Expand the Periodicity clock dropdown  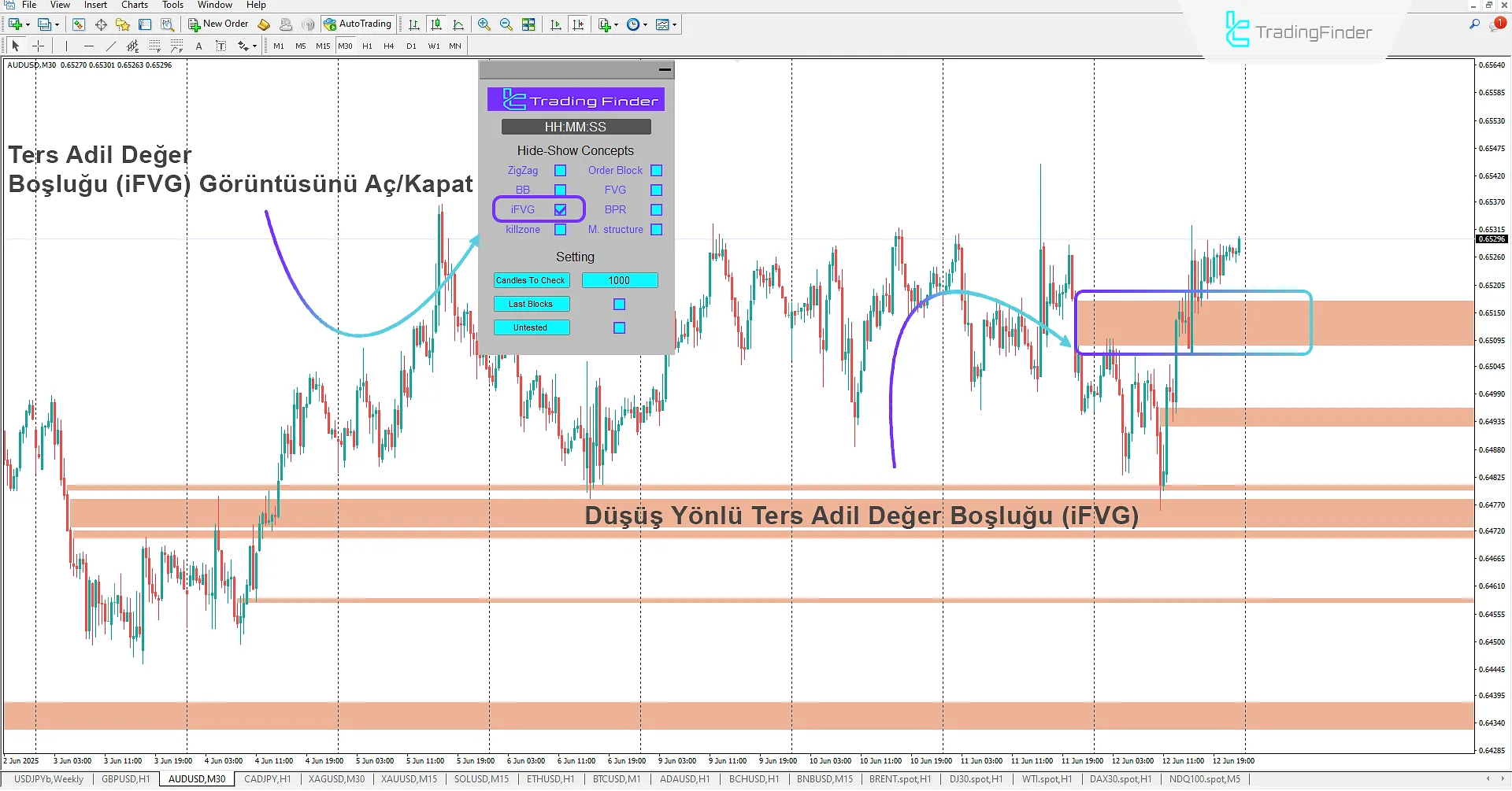646,25
